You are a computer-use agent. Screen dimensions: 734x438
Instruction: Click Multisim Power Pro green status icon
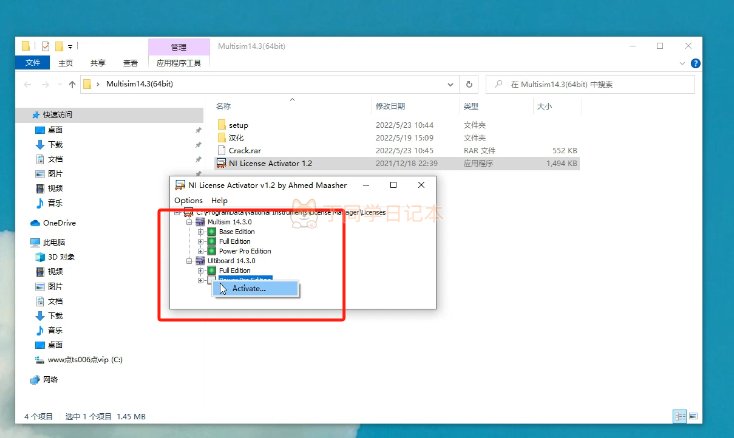coord(212,251)
